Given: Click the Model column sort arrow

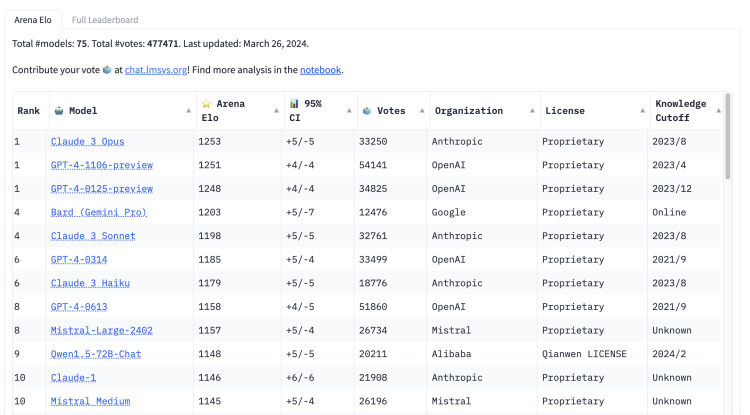Looking at the screenshot, I should click(189, 111).
